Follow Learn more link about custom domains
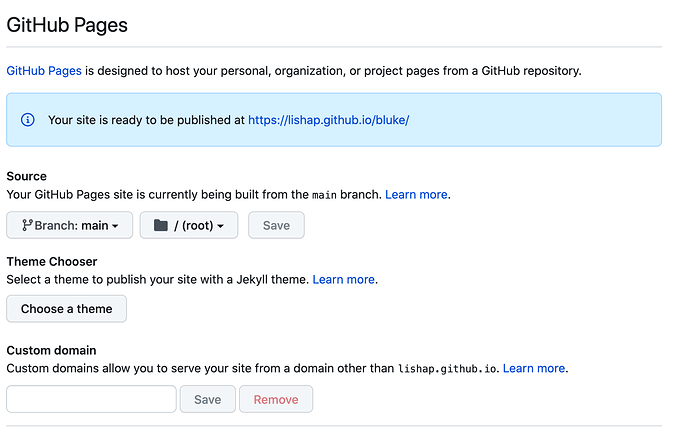 pyautogui.click(x=534, y=368)
